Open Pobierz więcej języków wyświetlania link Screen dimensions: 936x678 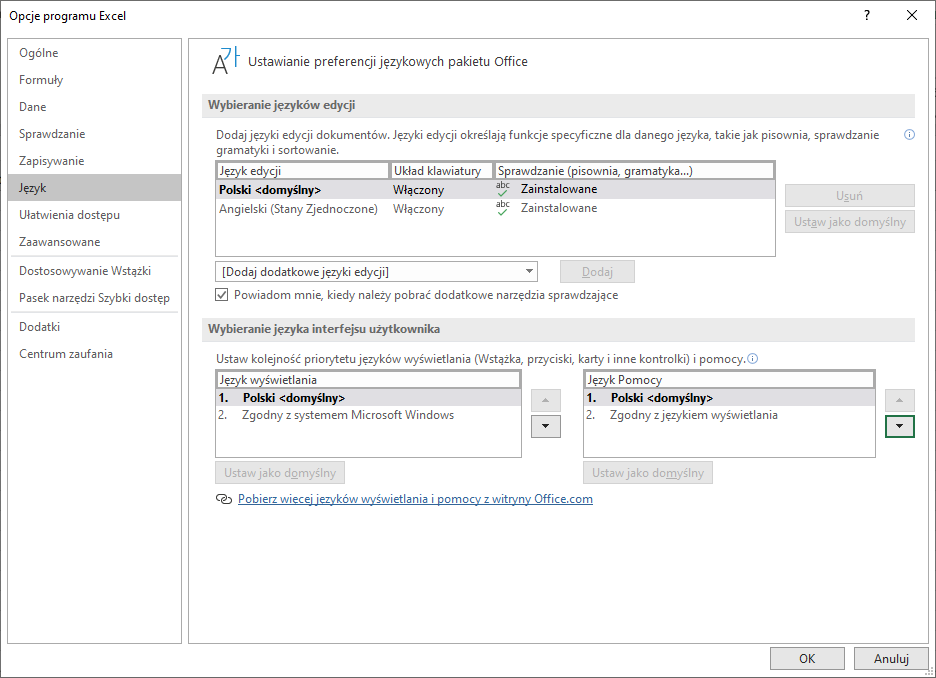coord(415,499)
